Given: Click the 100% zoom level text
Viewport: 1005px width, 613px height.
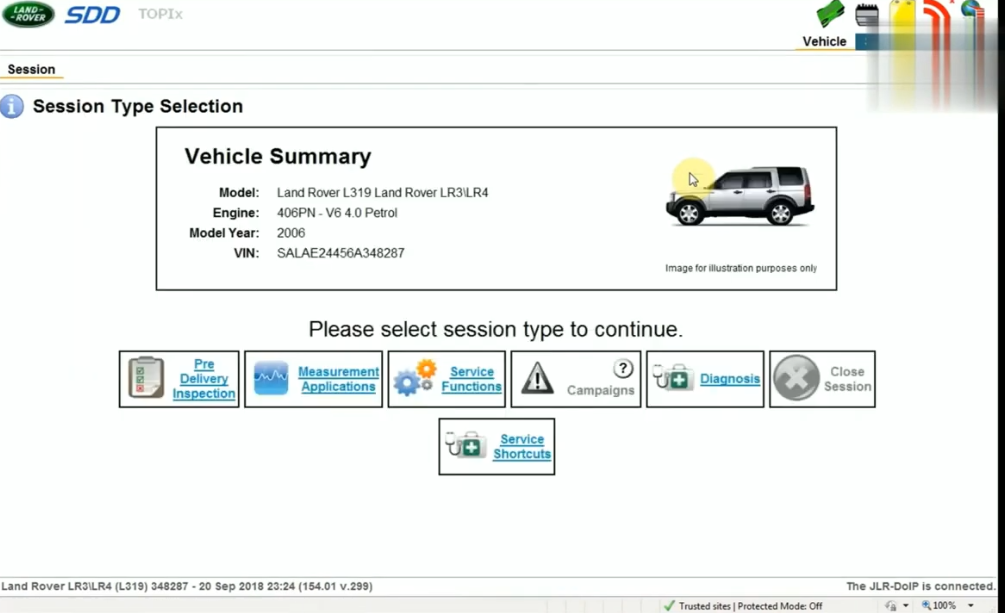Looking at the screenshot, I should (944, 605).
